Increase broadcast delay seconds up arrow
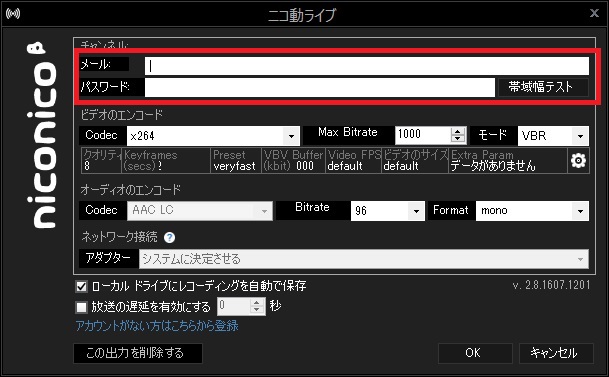The image size is (609, 377). (x=256, y=302)
